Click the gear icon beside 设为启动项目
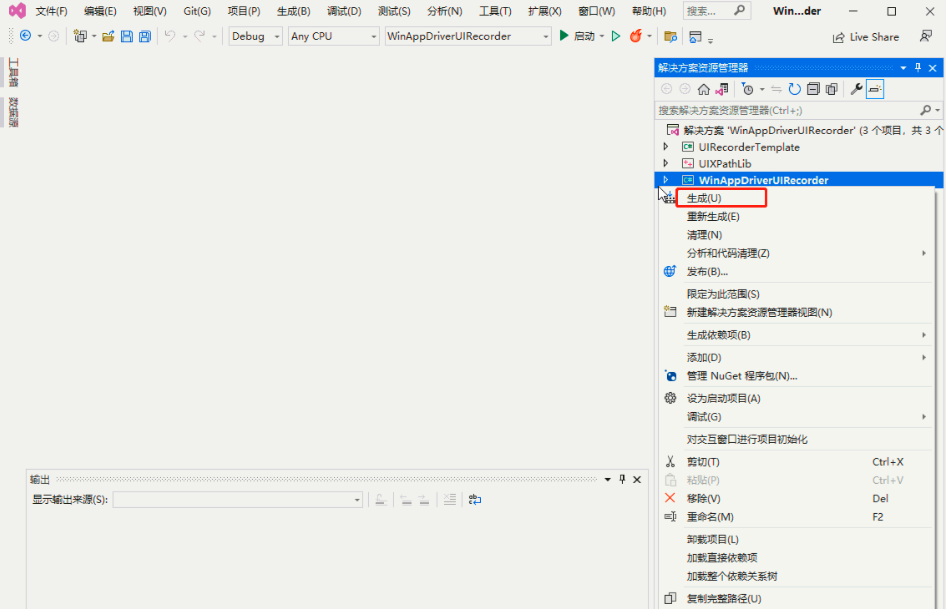The width and height of the screenshot is (947, 609). 670,398
